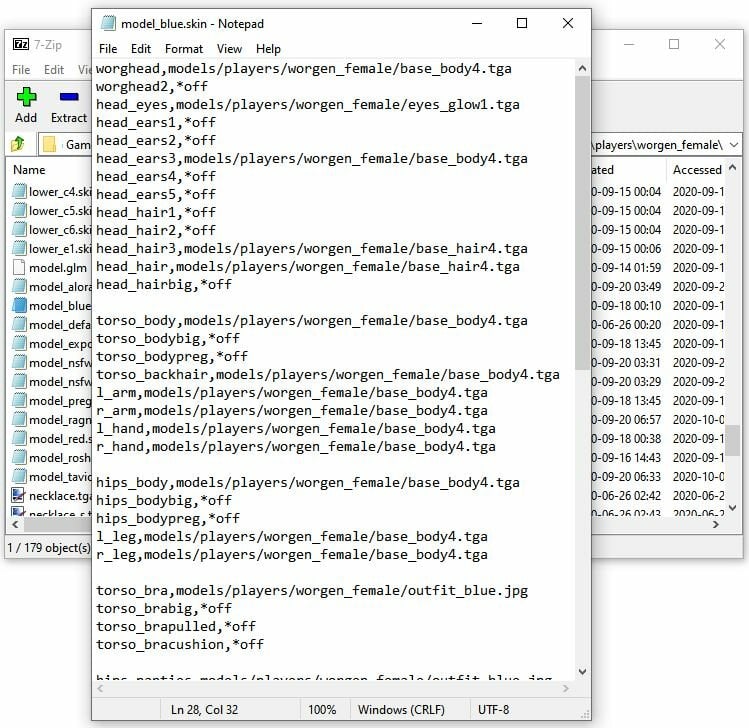Viewport: 749px width, 728px height.
Task: Select highlighted icon of model_blue
Action: point(19,305)
